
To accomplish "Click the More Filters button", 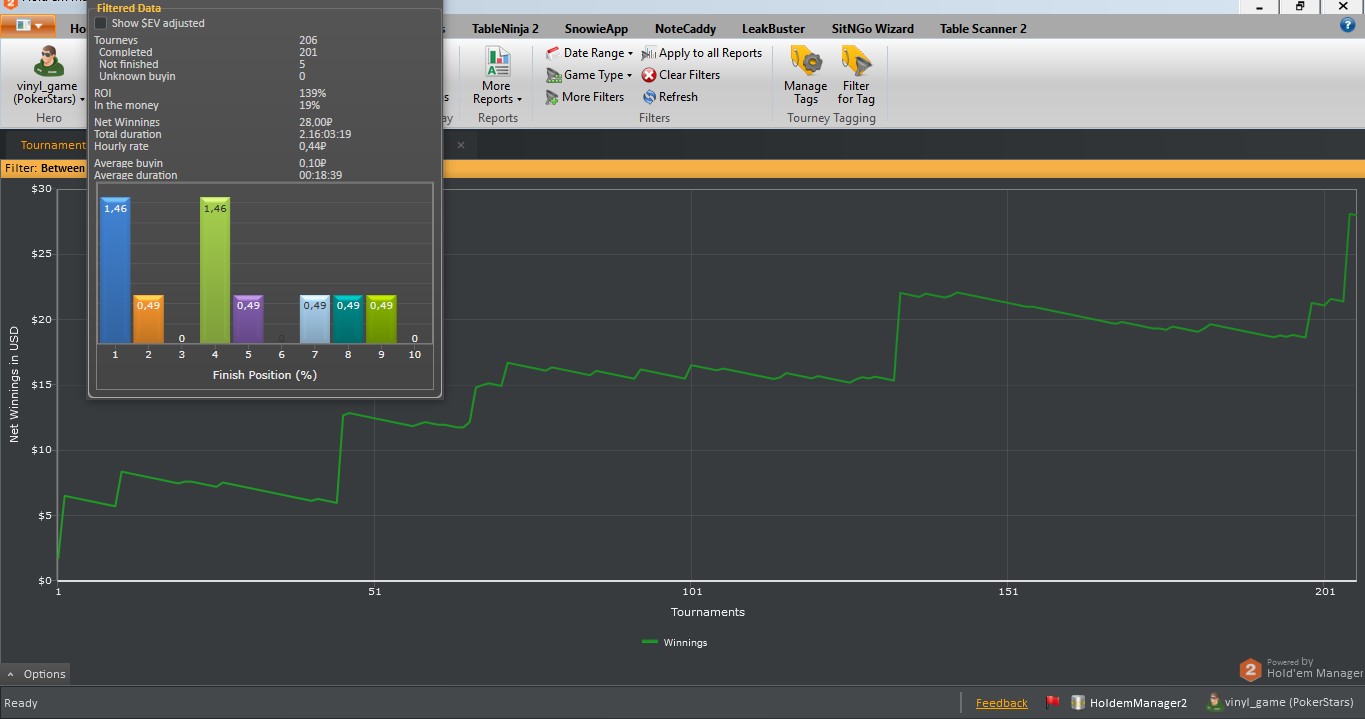I will tap(585, 97).
